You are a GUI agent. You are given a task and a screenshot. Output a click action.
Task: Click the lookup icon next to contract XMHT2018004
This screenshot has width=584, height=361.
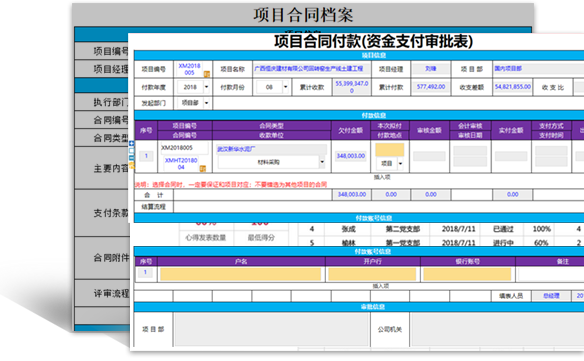[202, 169]
